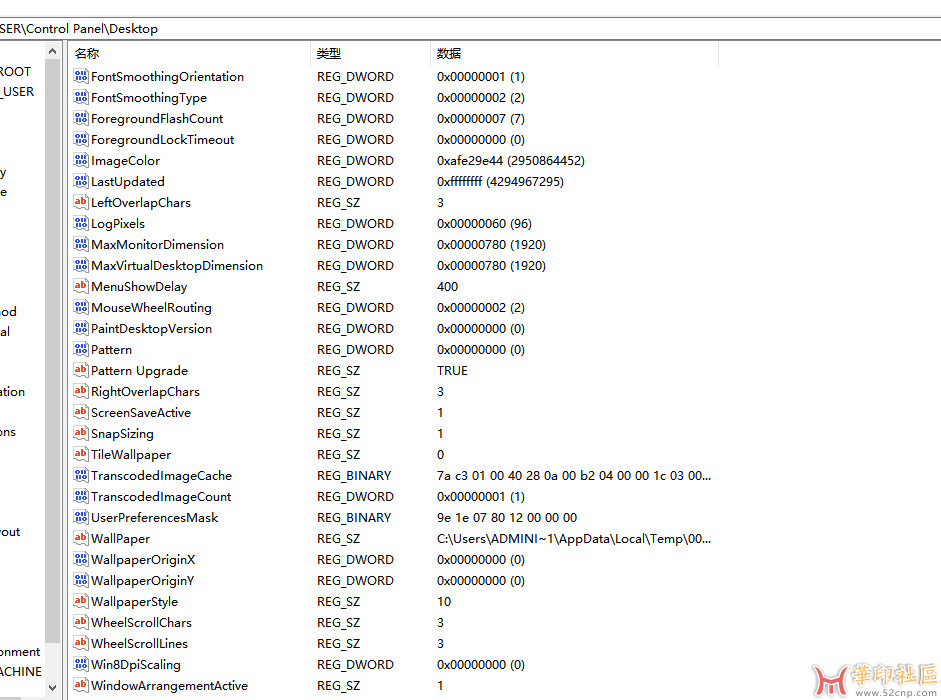Select the WheelScrollLines value name
The image size is (941, 700).
click(139, 644)
